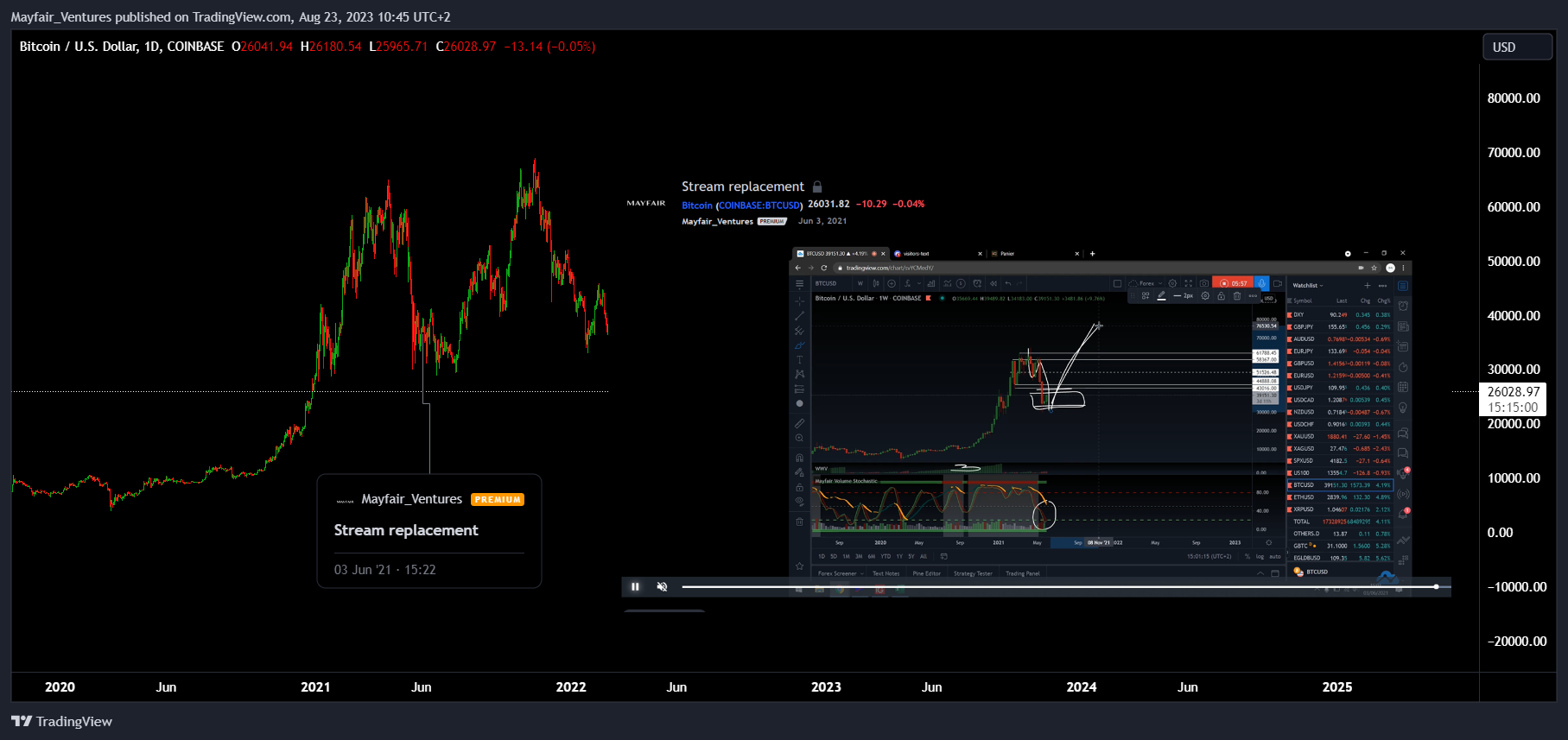In video, open the hamburger menu icon

tap(799, 284)
